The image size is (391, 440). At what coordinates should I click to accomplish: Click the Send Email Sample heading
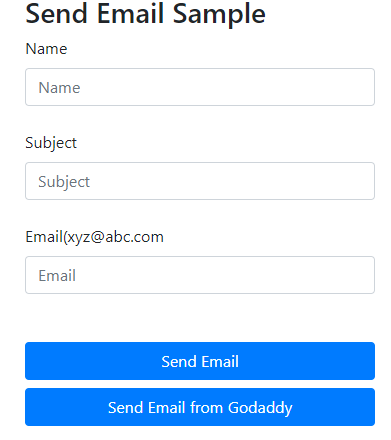(146, 14)
